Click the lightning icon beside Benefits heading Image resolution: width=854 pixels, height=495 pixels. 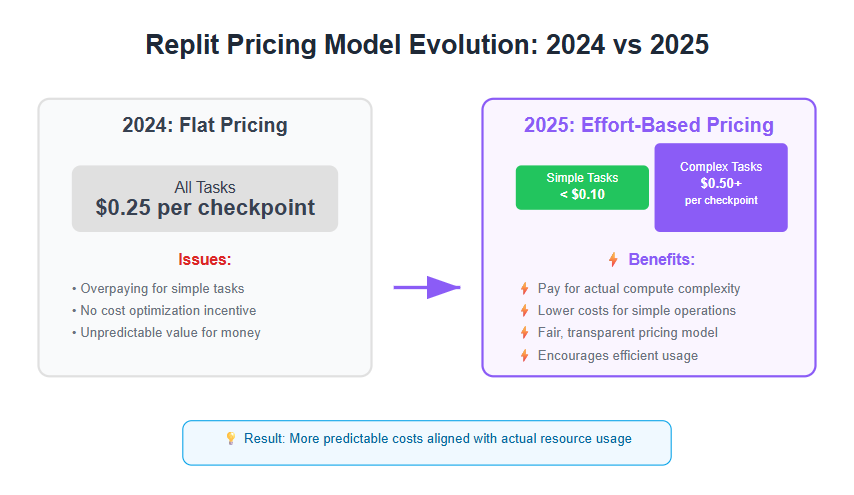click(613, 260)
